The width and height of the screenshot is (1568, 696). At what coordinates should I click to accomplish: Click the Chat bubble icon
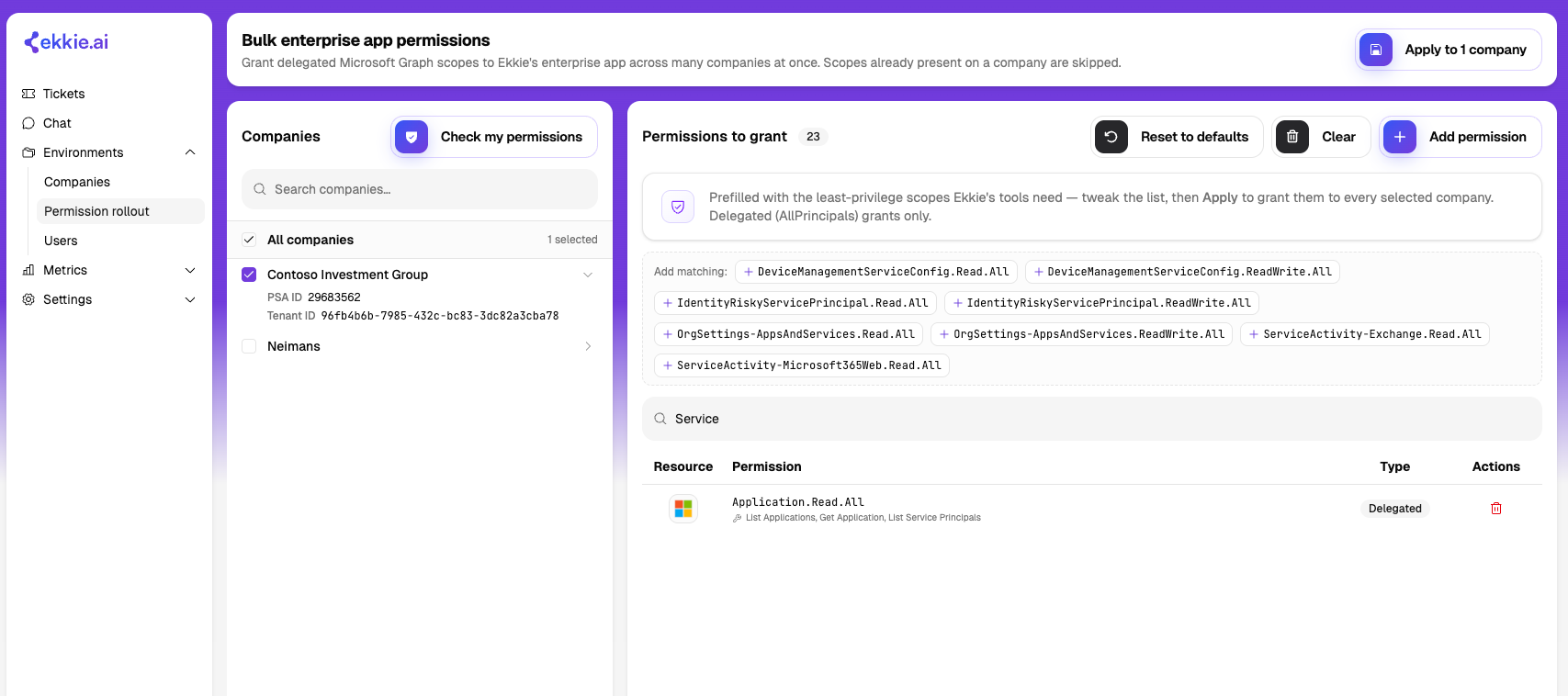[28, 123]
